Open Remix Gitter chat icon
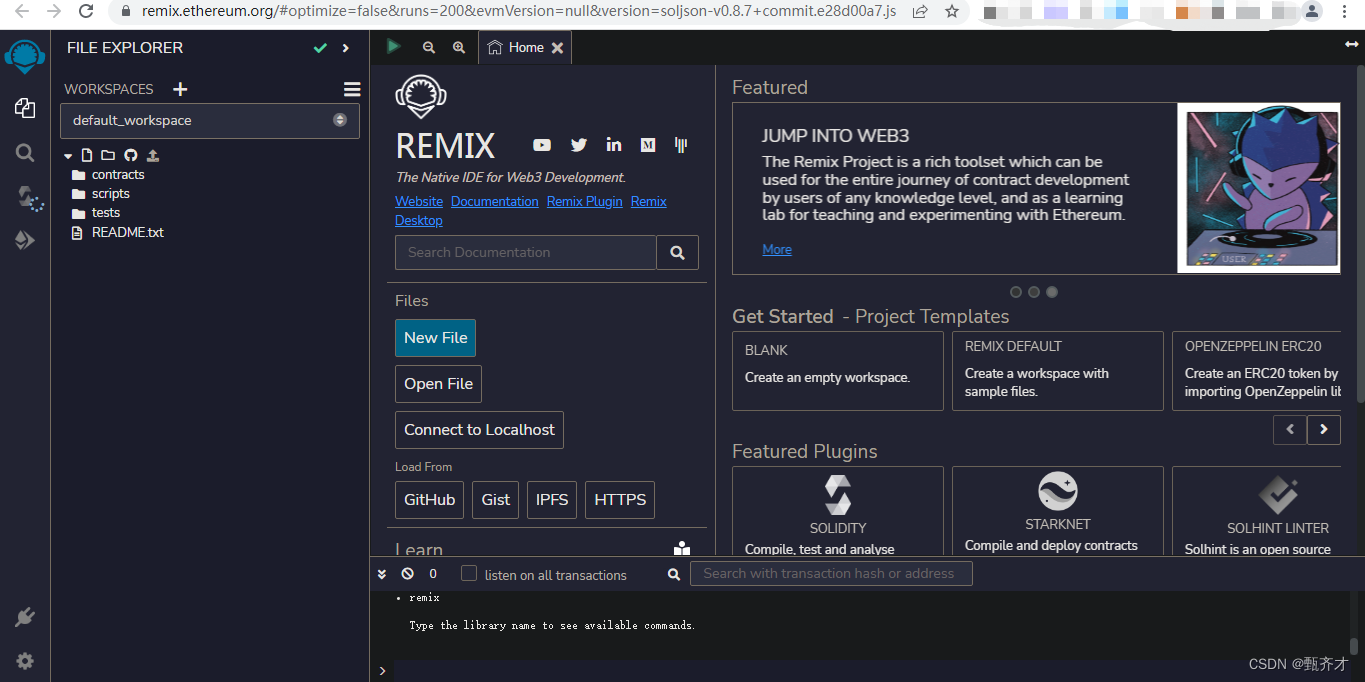The width and height of the screenshot is (1365, 682). point(682,145)
